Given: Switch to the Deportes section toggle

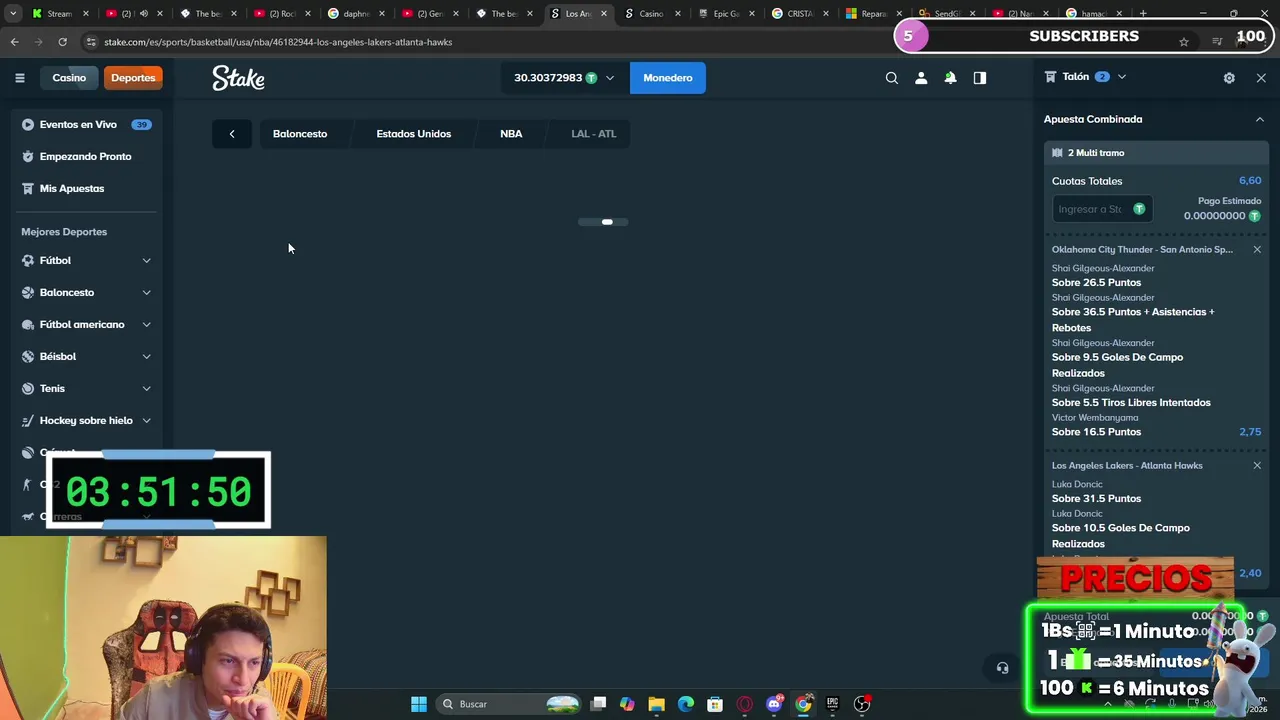Looking at the screenshot, I should [x=133, y=78].
